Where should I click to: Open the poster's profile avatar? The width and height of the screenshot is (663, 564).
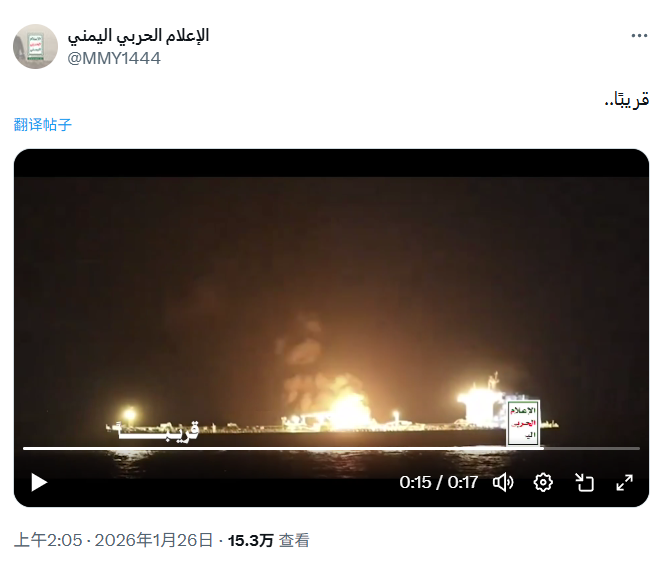(36, 47)
